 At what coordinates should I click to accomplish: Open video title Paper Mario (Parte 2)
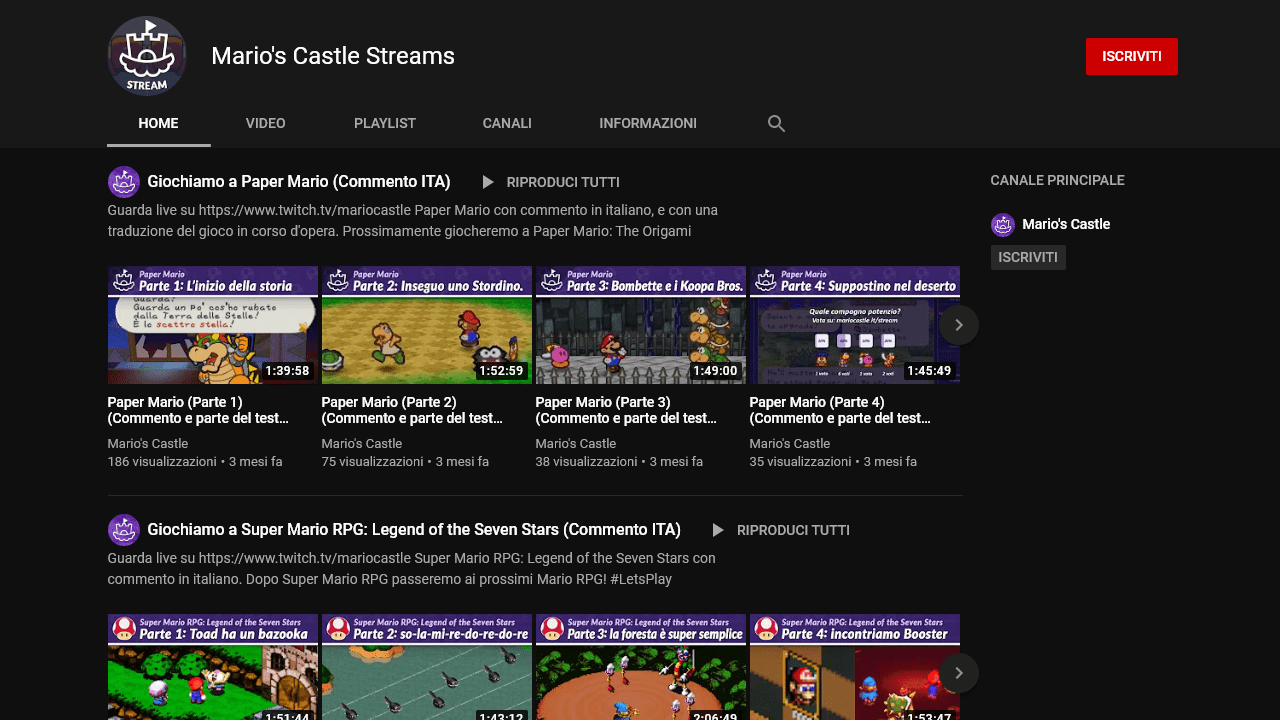tap(412, 410)
